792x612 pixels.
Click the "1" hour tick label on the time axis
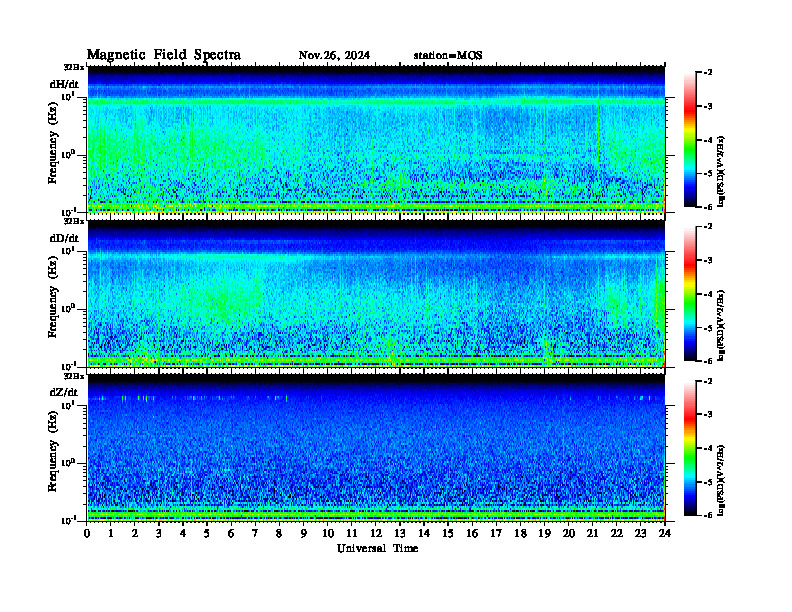point(111,534)
